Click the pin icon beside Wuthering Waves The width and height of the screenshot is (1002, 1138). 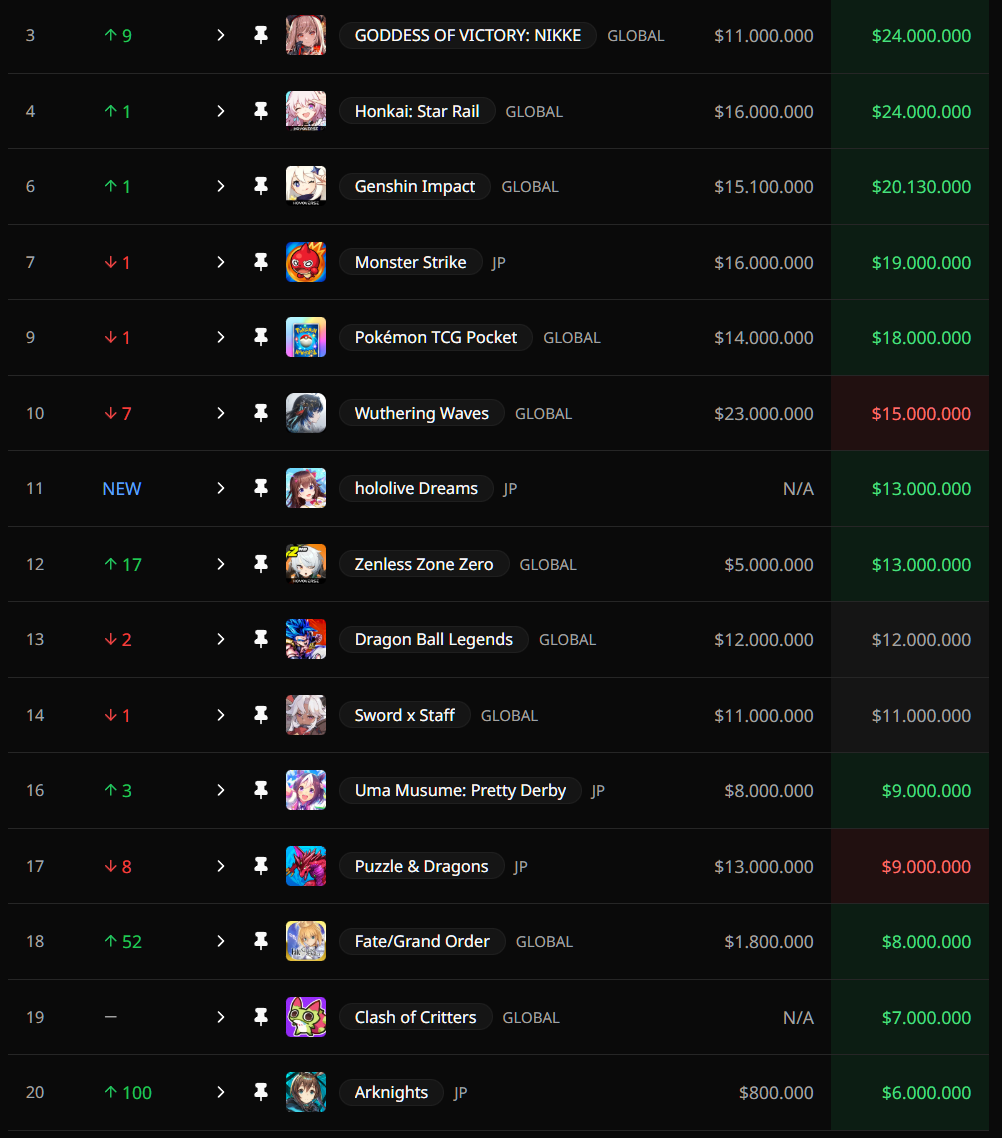[261, 413]
